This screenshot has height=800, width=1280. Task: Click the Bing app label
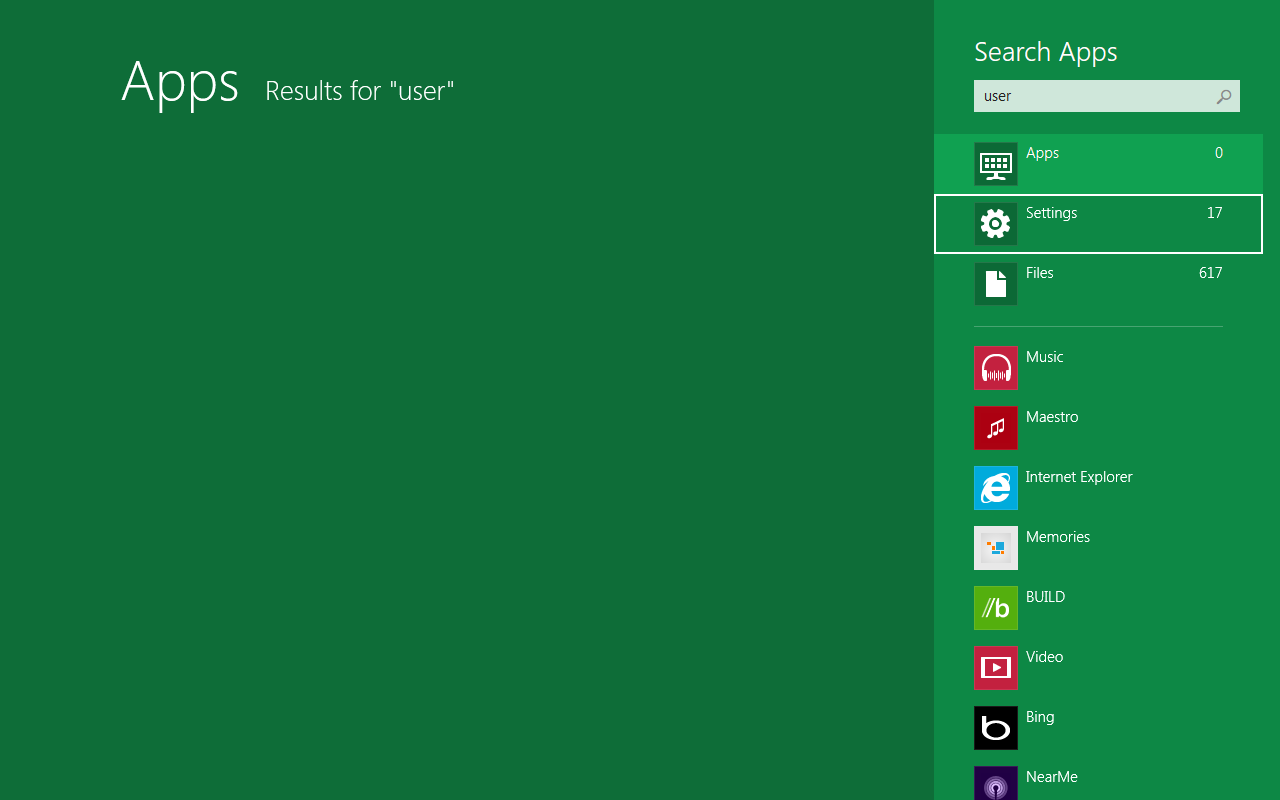[x=1040, y=717]
